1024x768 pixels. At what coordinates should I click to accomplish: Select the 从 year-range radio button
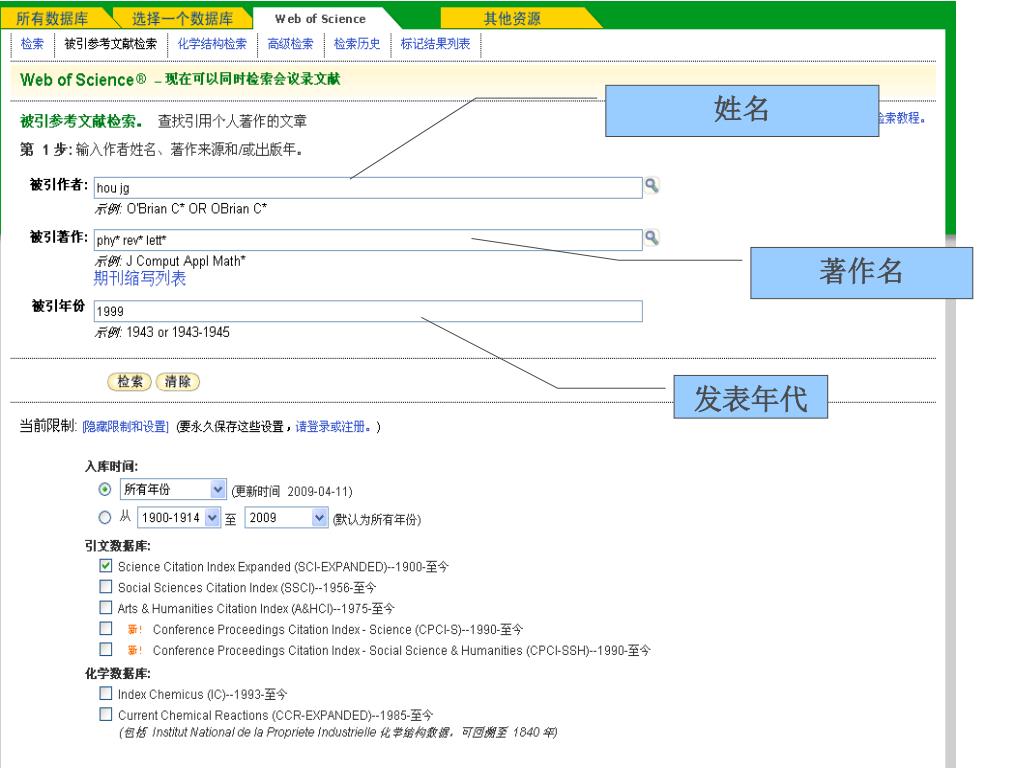[104, 517]
